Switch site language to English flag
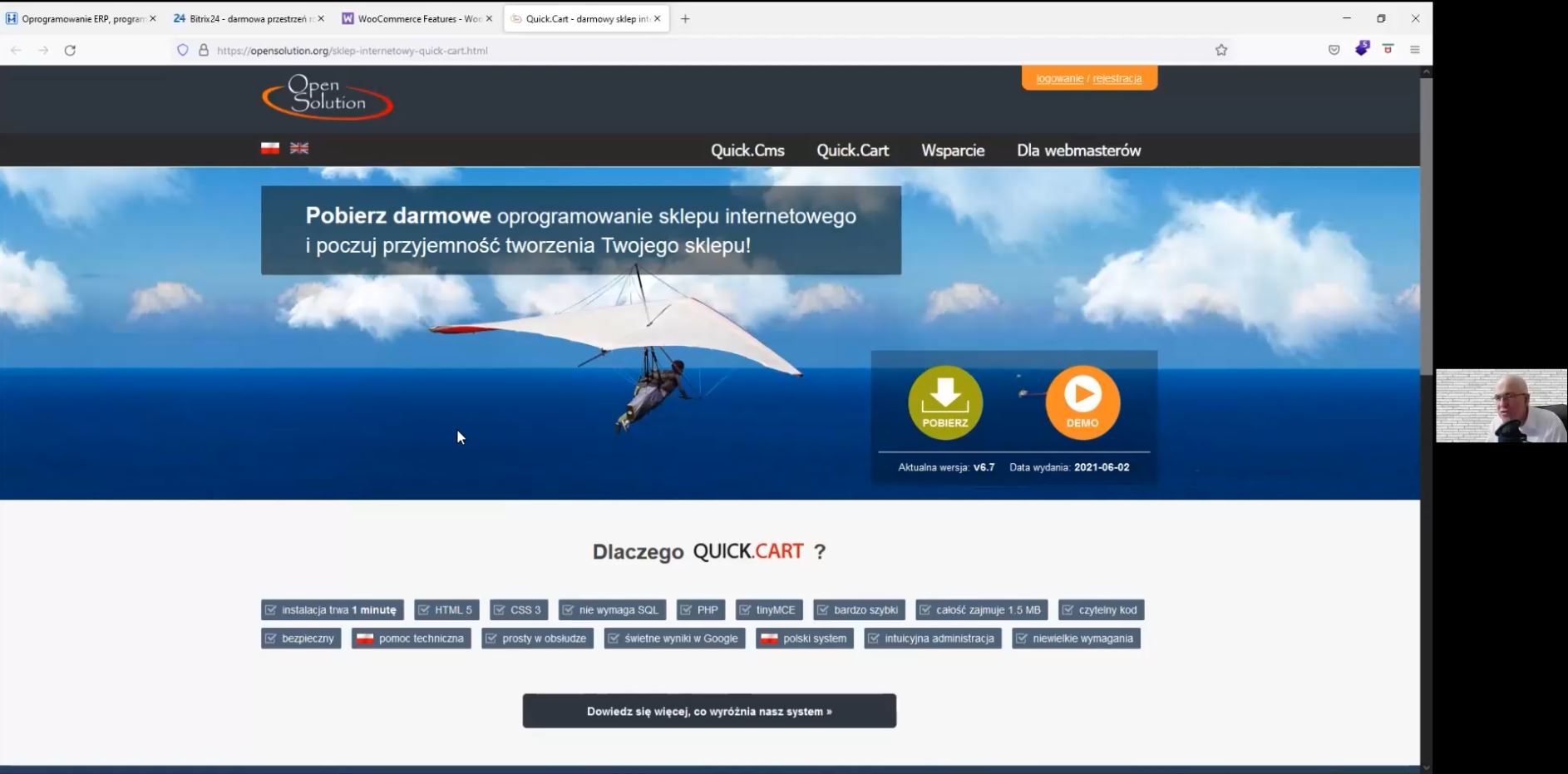 (299, 148)
